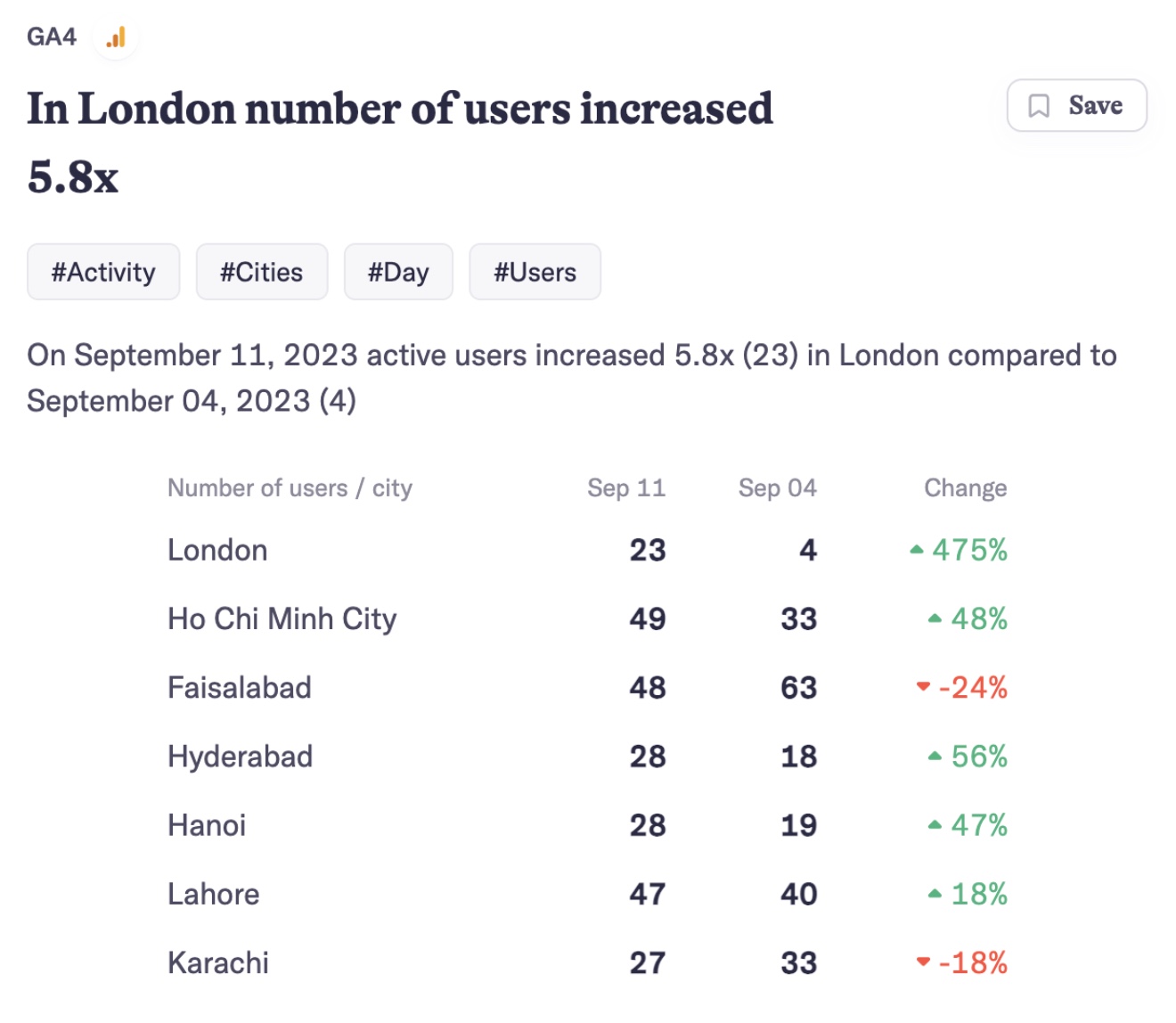Click the GA4 analytics bar chart icon
Screen dimensions: 1176x1023
click(116, 37)
